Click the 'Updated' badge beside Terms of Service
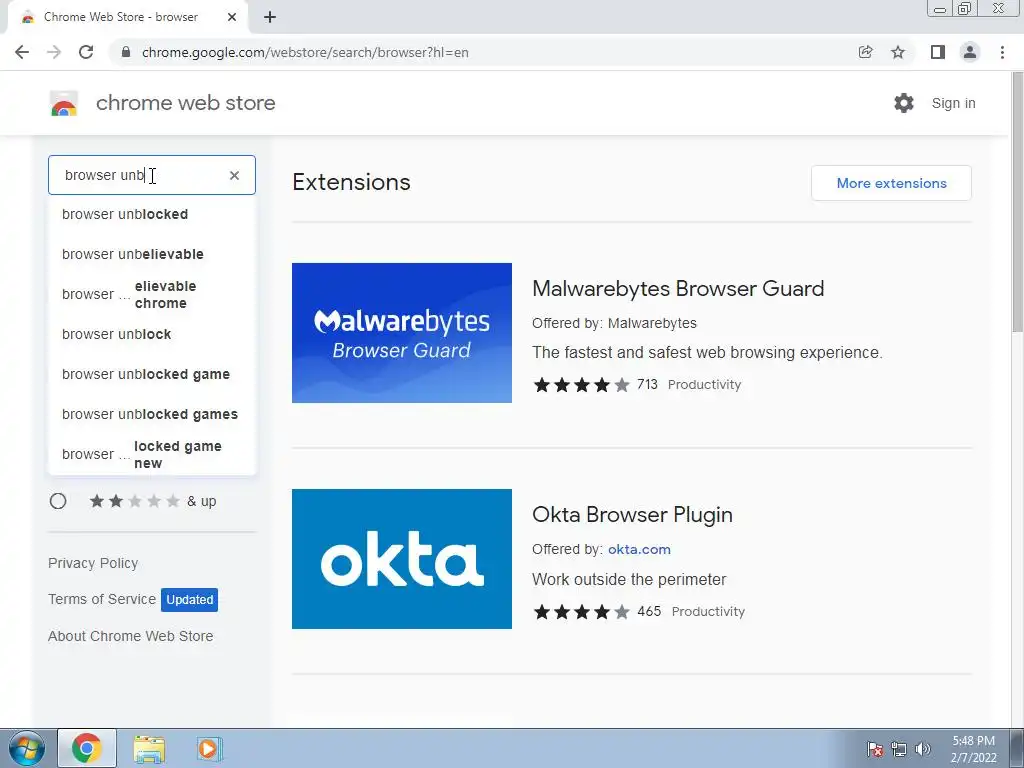The image size is (1024, 768). pyautogui.click(x=189, y=600)
